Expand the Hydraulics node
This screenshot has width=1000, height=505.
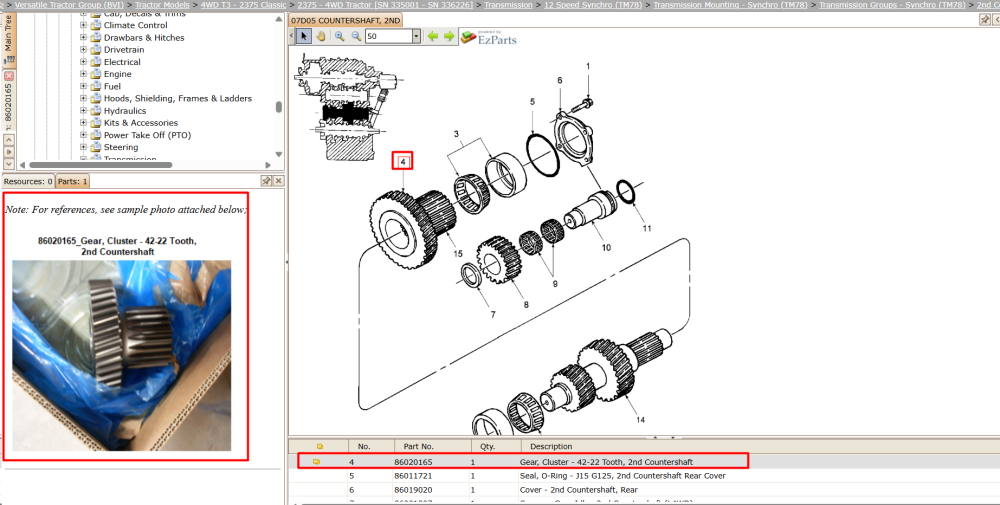[x=83, y=111]
